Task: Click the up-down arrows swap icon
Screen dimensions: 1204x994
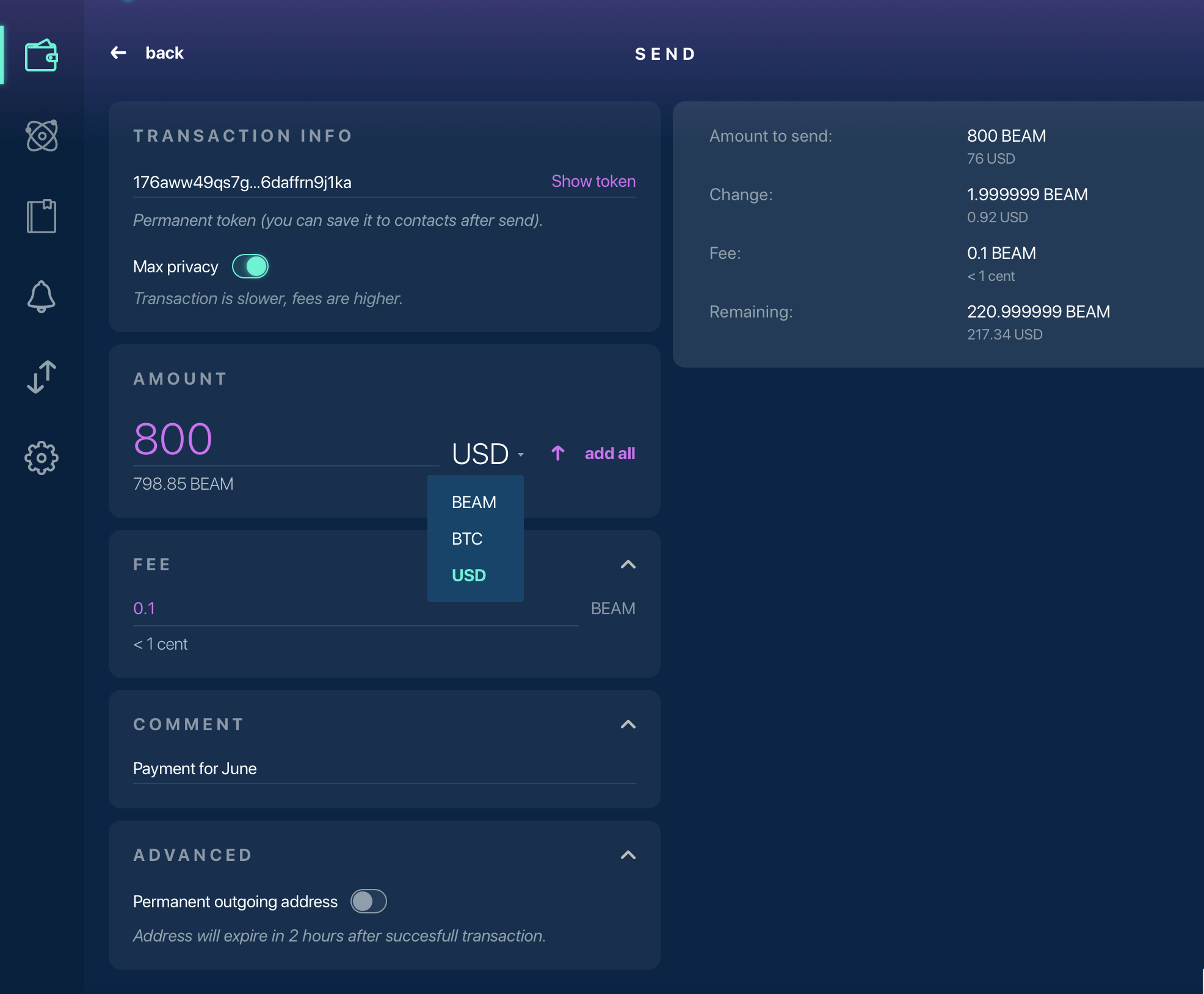Action: click(x=42, y=377)
